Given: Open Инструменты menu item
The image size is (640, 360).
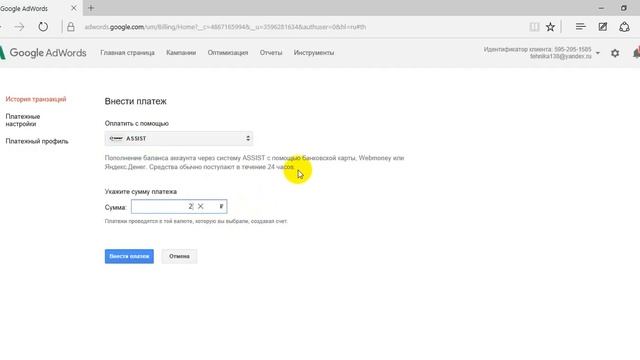Looking at the screenshot, I should click(x=314, y=53).
